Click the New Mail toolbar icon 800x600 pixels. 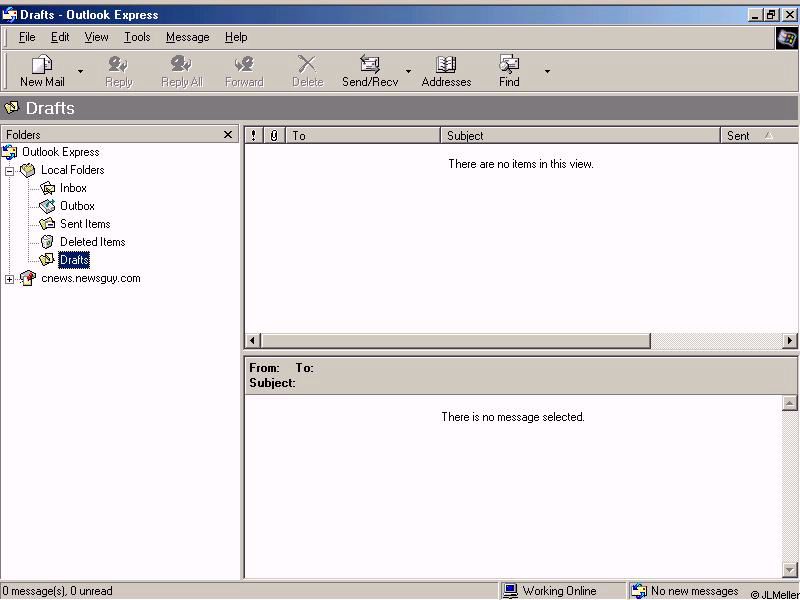click(x=42, y=65)
